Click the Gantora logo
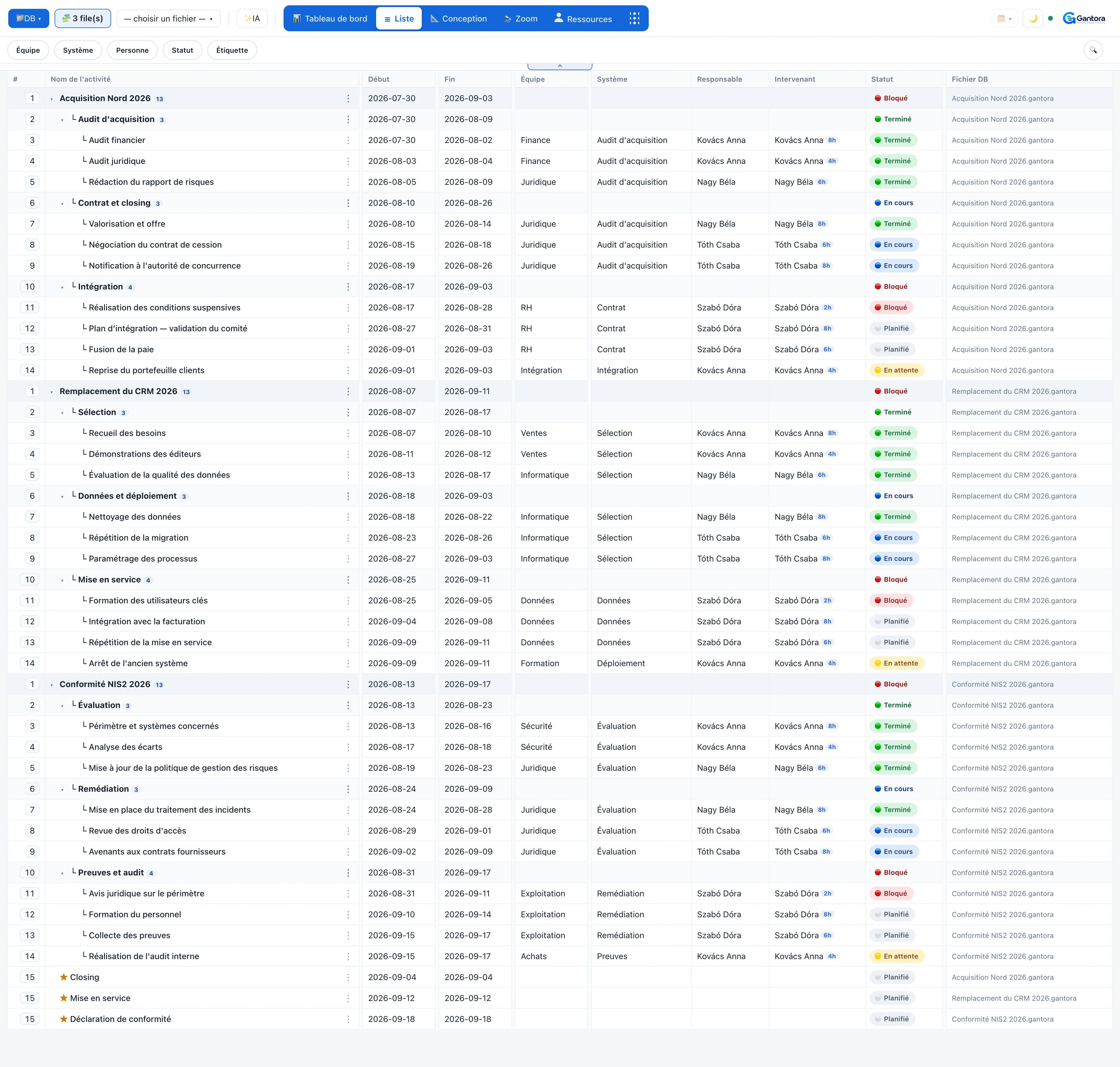The height and width of the screenshot is (1067, 1120). pos(1083,19)
